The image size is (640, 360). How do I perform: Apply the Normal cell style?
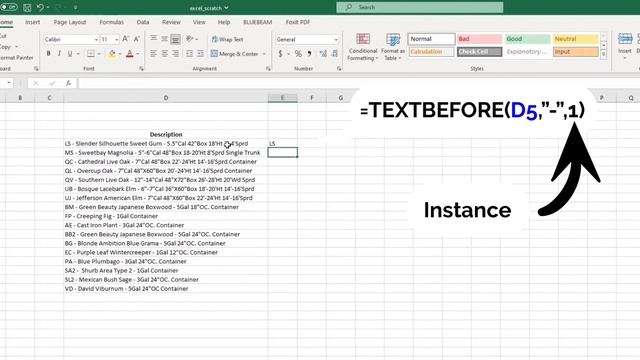(x=431, y=39)
